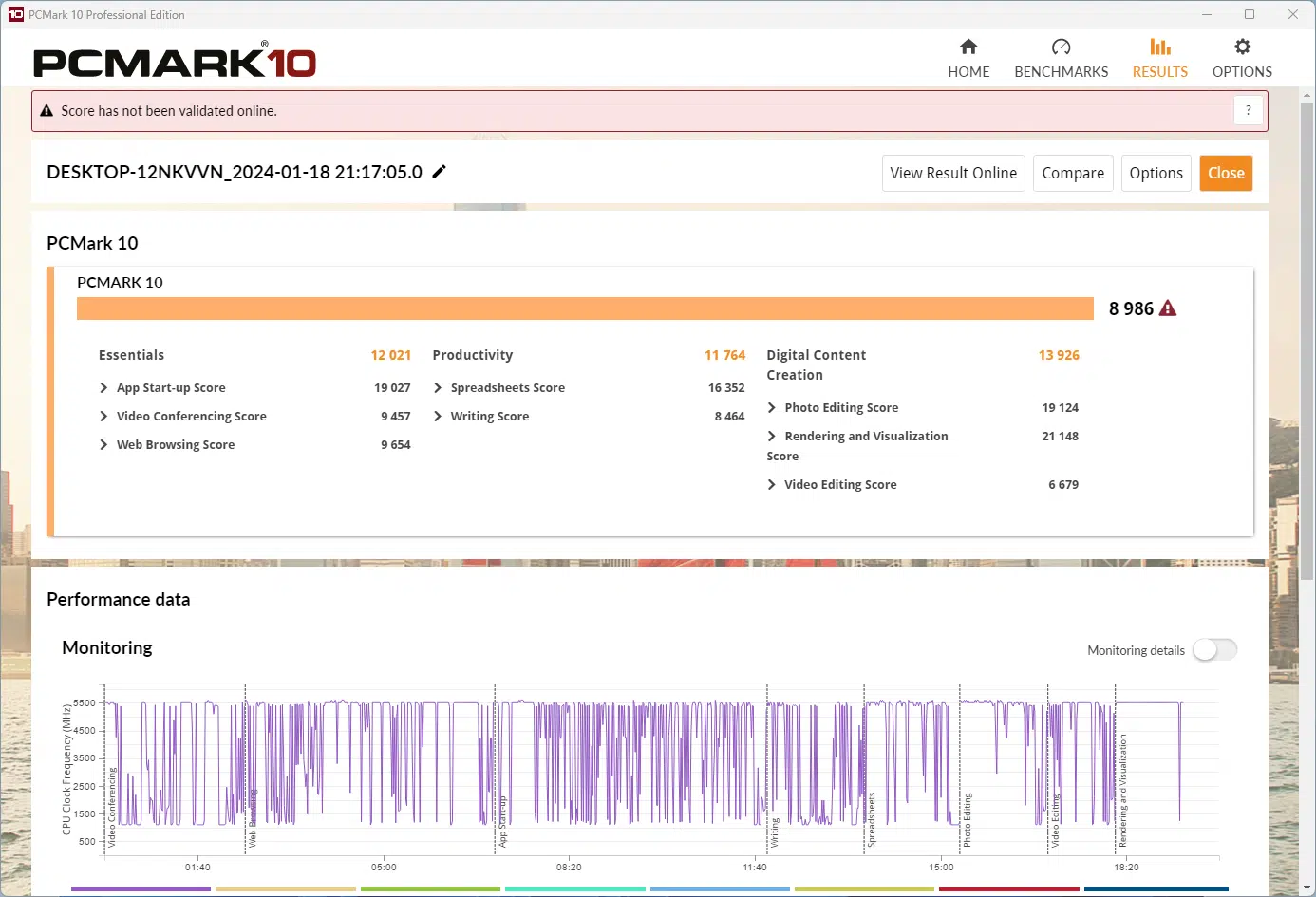Screen dimensions: 1316x897
Task: Click the overall score 8 986
Action: click(1131, 308)
